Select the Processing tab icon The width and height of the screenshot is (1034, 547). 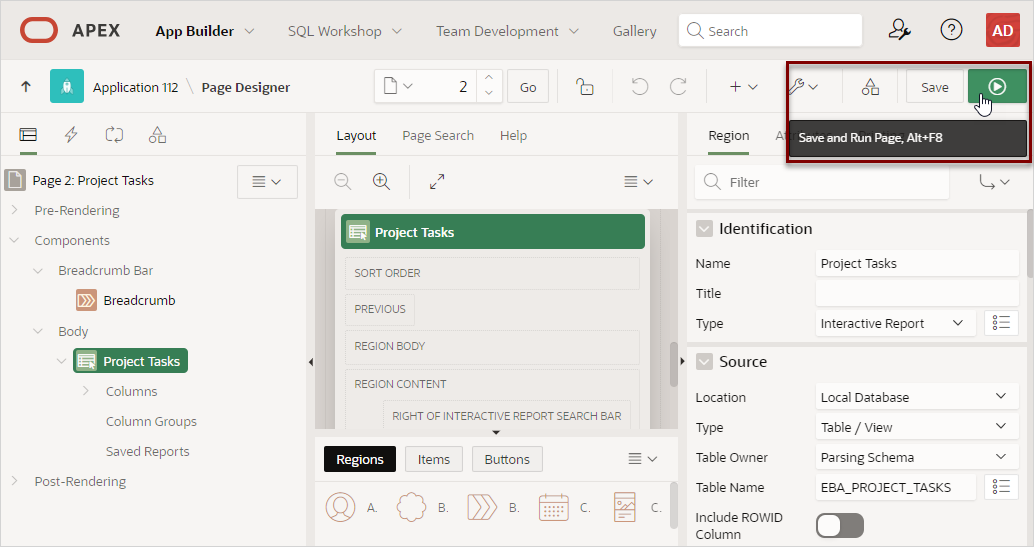point(114,135)
